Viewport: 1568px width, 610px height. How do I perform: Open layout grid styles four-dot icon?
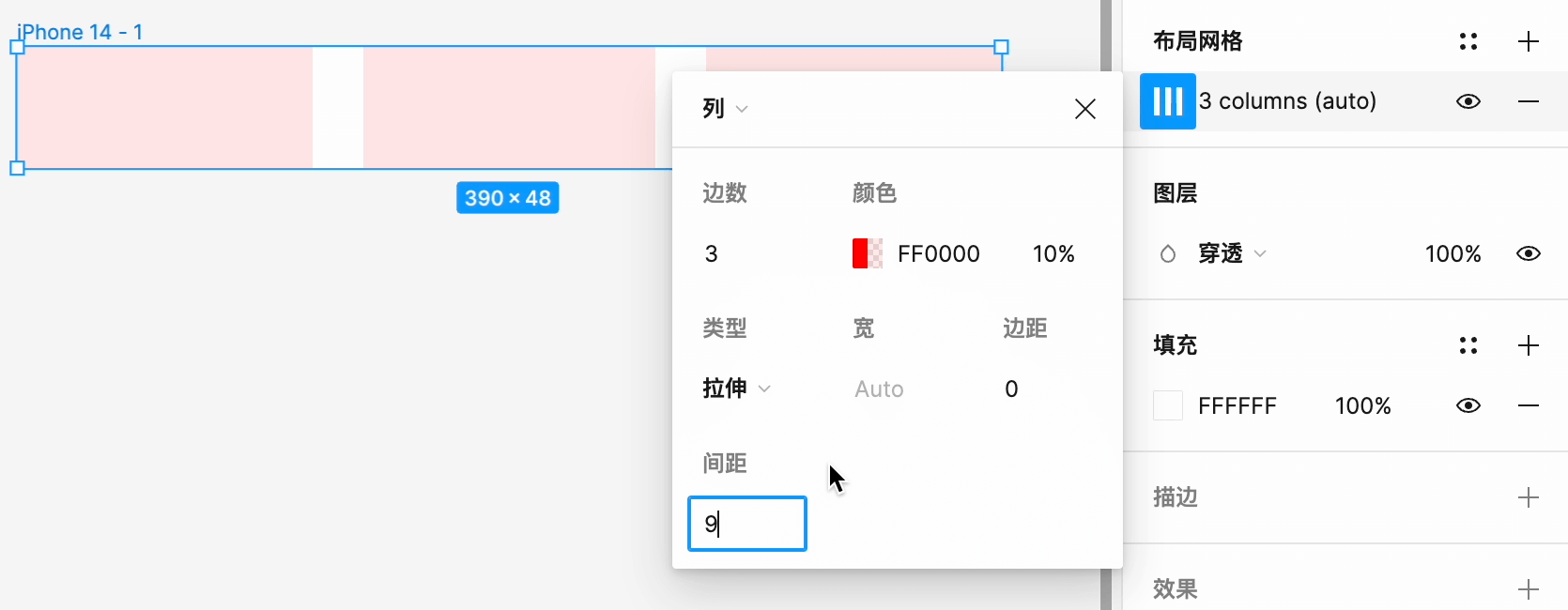pyautogui.click(x=1468, y=41)
